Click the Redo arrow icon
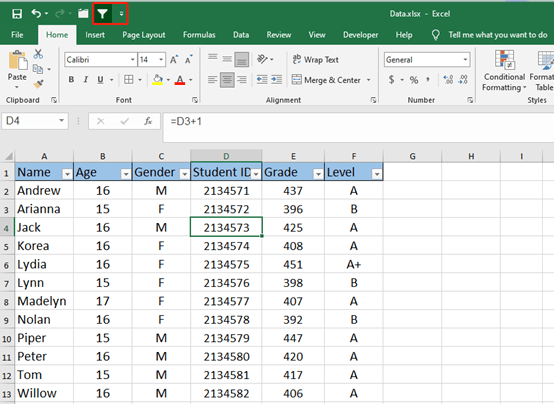This screenshot has width=554, height=404. [x=60, y=13]
